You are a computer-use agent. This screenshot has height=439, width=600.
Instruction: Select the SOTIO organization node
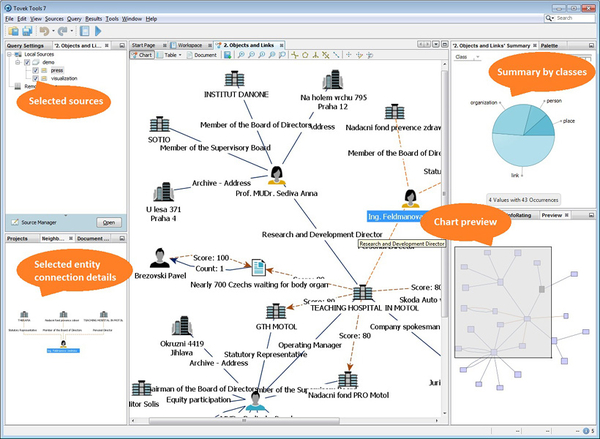coord(160,124)
